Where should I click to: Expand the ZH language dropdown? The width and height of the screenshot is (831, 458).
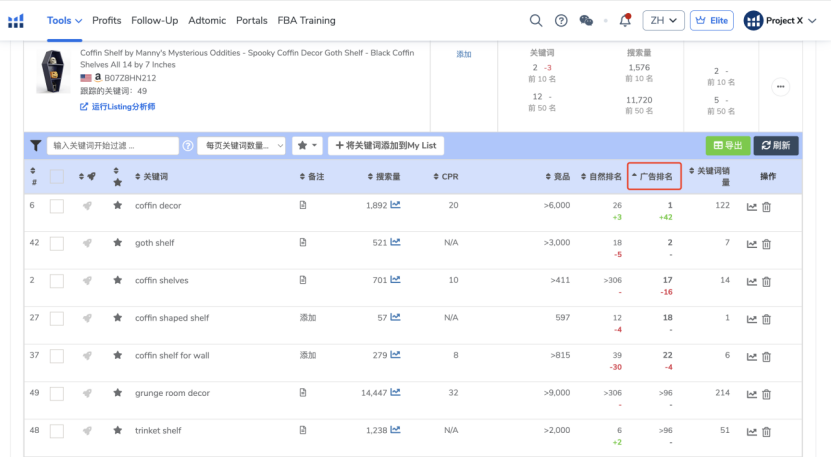pos(663,20)
